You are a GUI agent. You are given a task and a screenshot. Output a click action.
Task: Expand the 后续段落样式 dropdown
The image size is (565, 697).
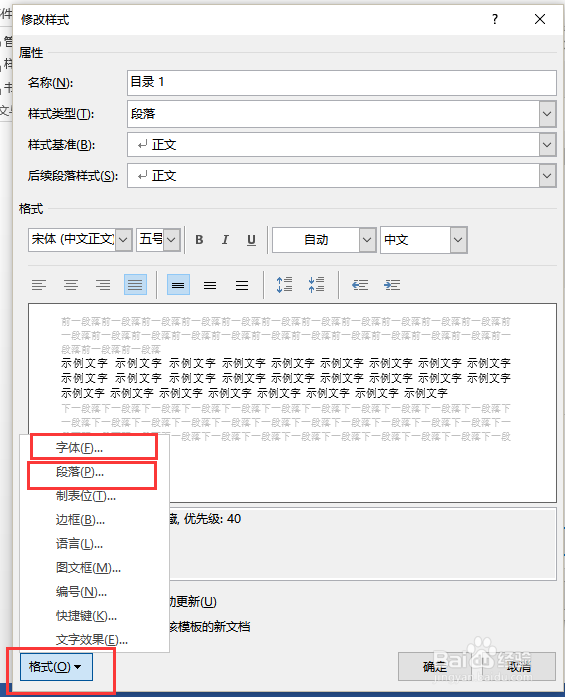(x=547, y=176)
